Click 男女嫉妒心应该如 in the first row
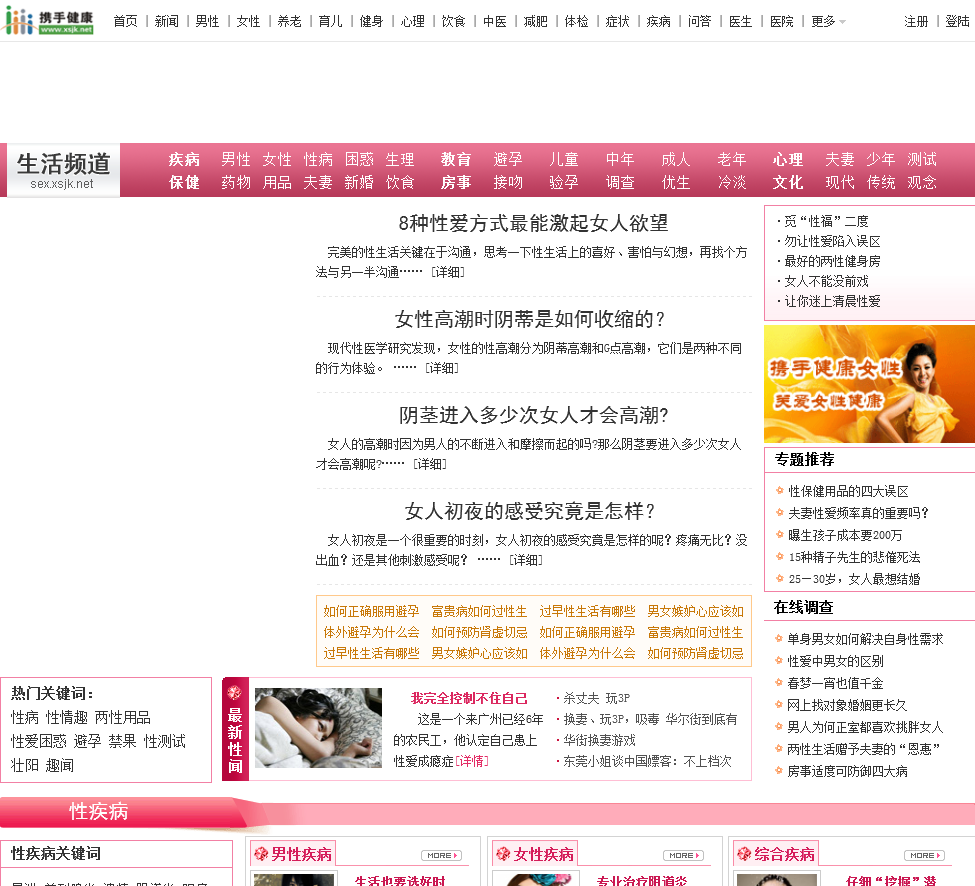Viewport: 975px width, 886px height. [695, 612]
